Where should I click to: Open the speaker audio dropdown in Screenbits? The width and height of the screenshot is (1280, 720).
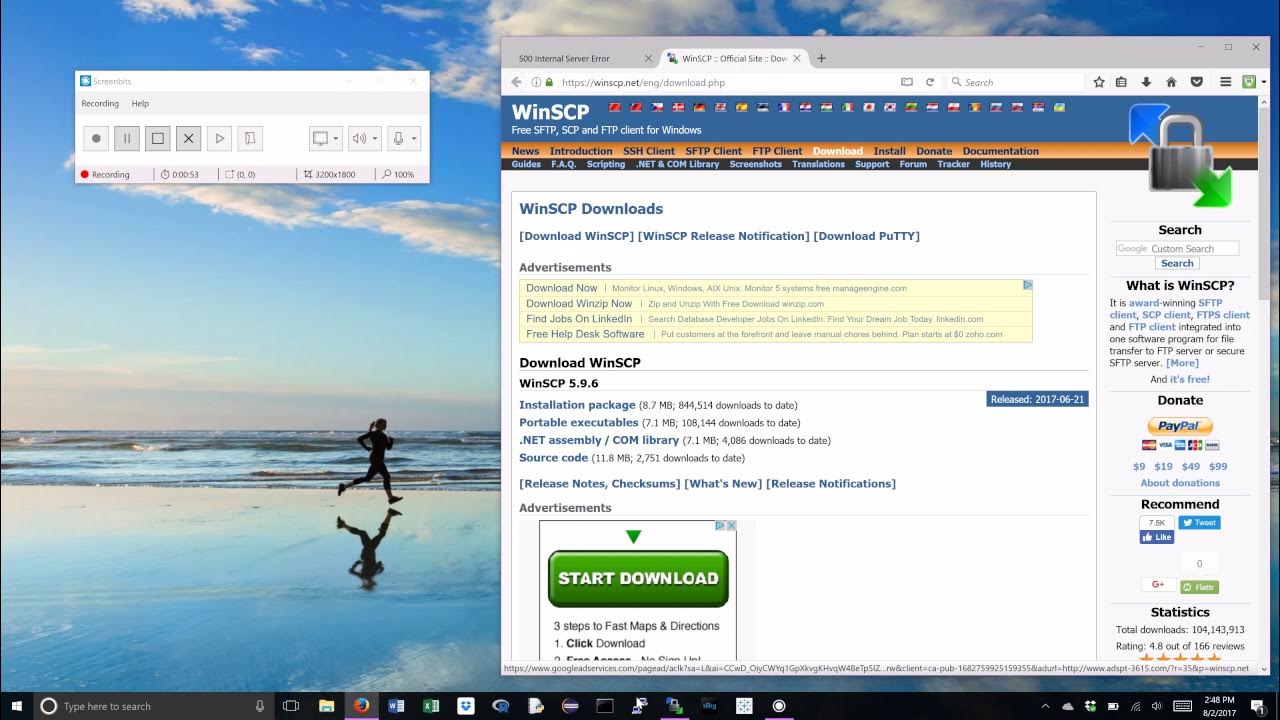(364, 138)
